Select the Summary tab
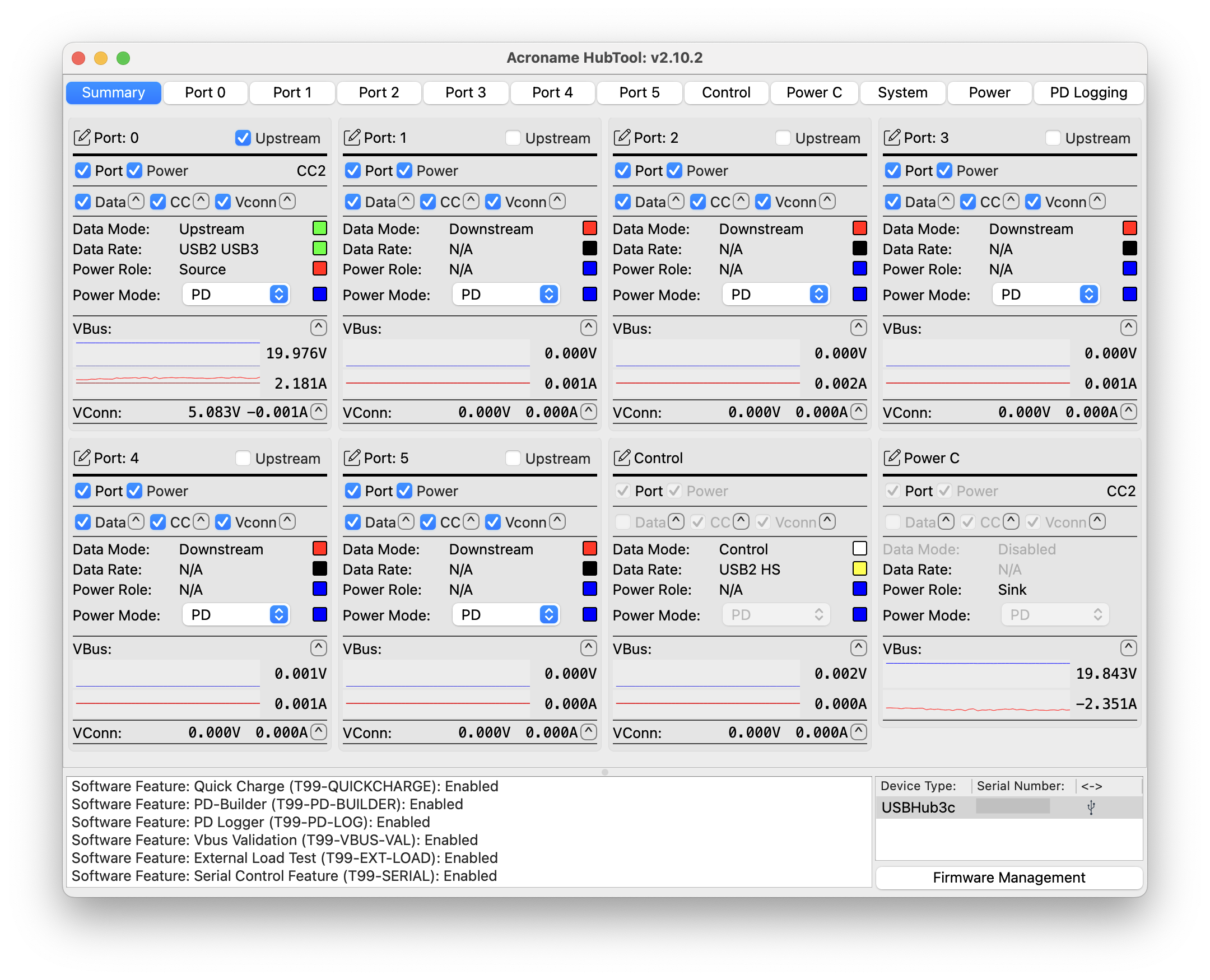The image size is (1210, 980). [114, 92]
